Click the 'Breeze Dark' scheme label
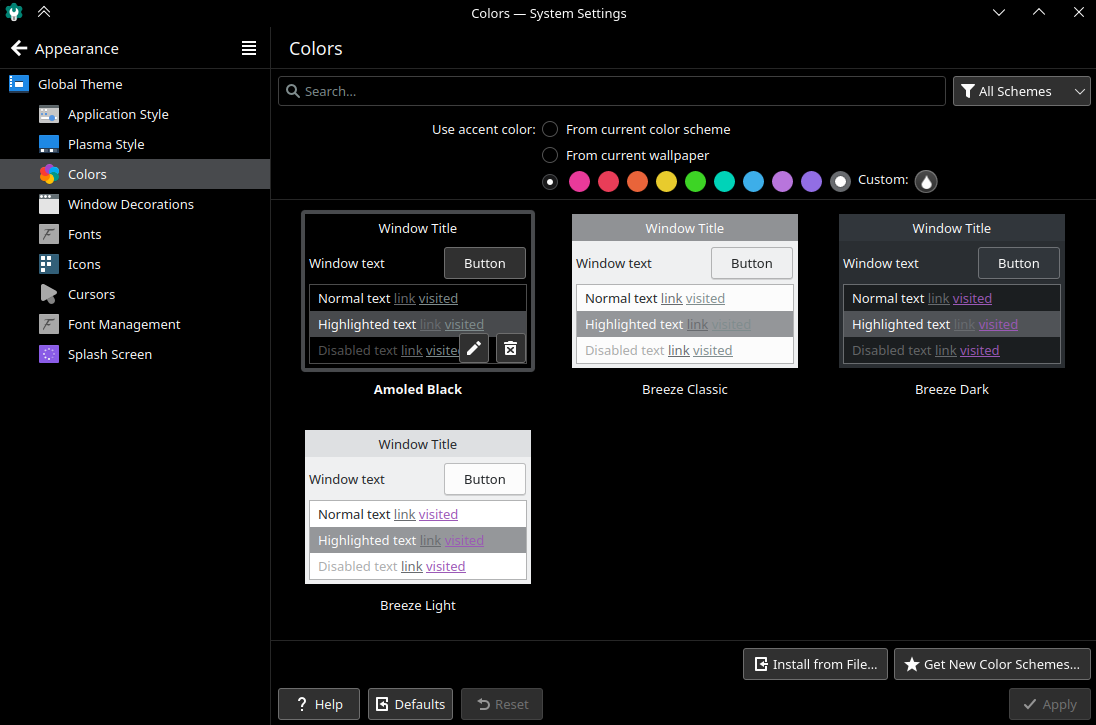This screenshot has height=725, width=1096. 952,389
